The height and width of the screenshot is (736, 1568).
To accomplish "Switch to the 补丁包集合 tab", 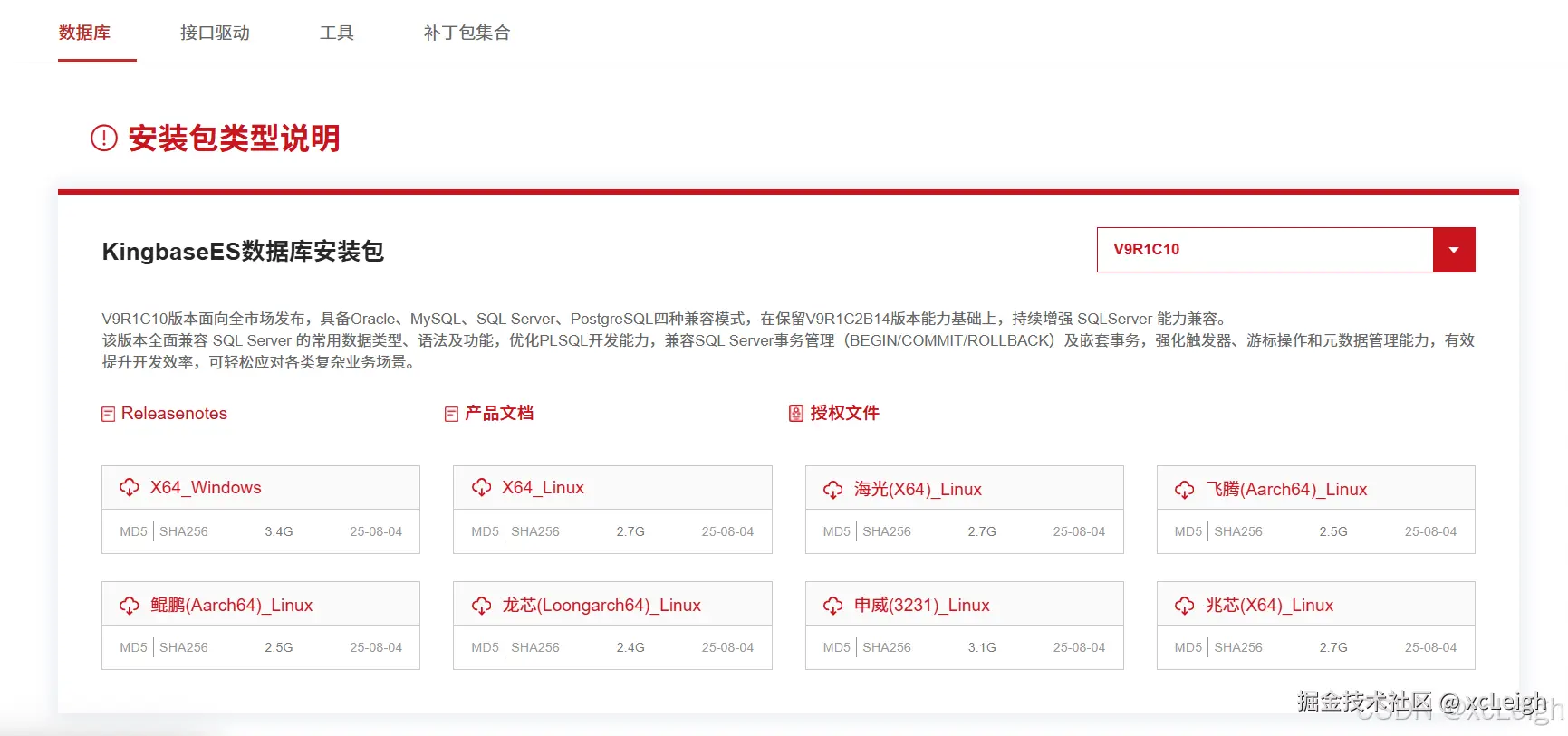I will pos(467,33).
